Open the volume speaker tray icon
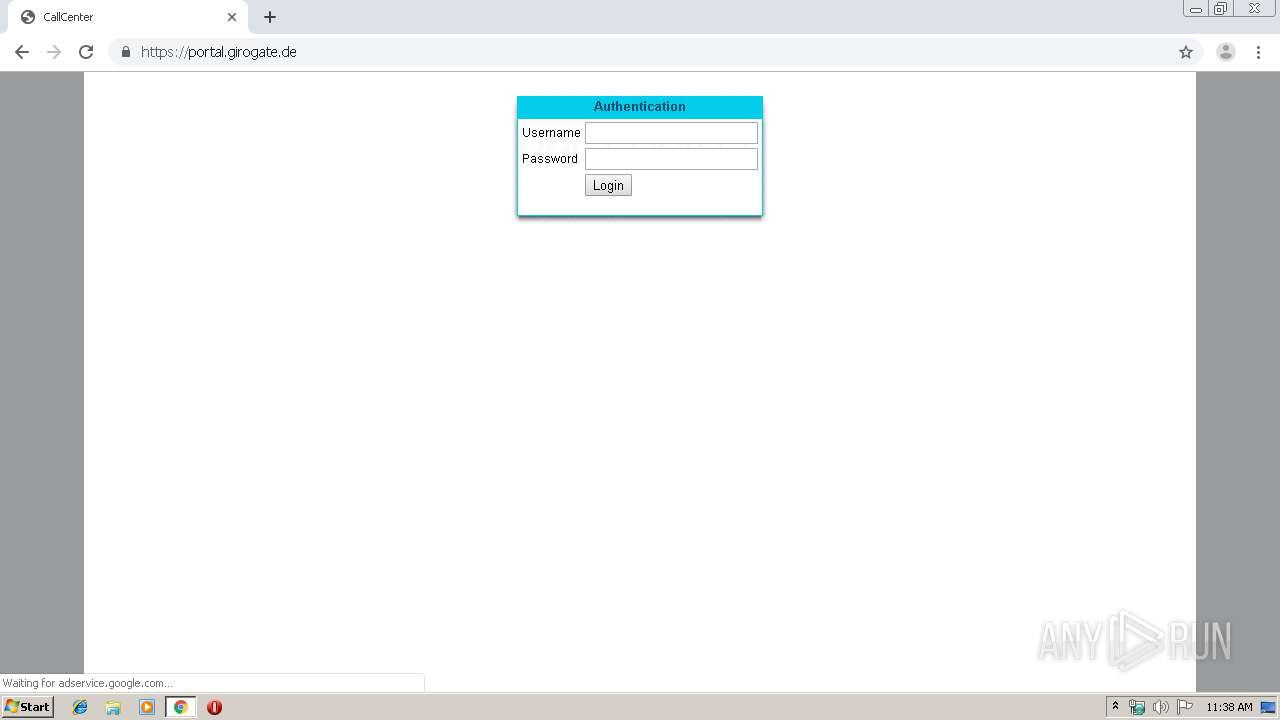The height and width of the screenshot is (720, 1280). (x=1161, y=707)
